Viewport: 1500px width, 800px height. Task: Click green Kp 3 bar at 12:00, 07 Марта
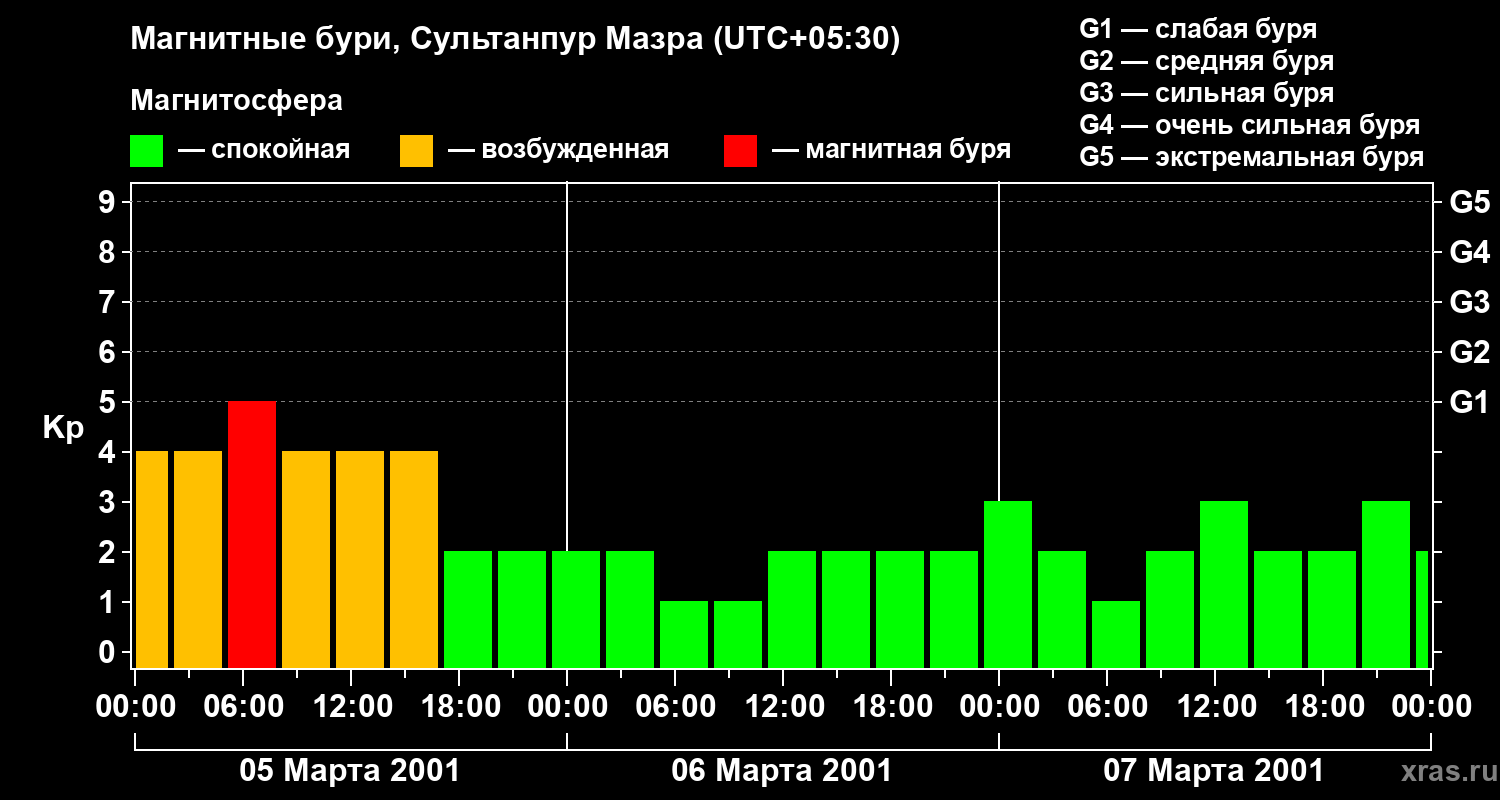point(1224,584)
